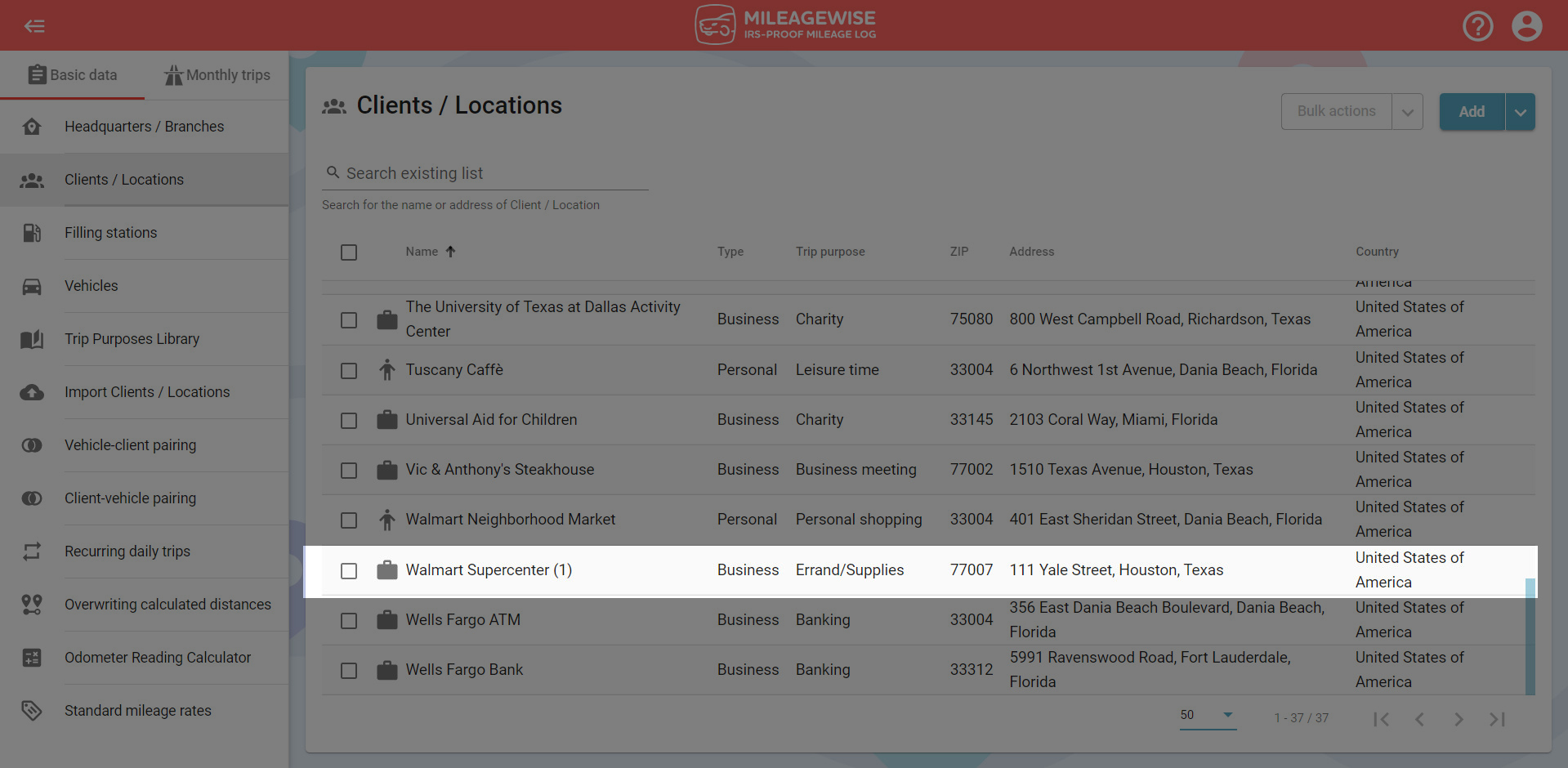Viewport: 1568px width, 768px height.
Task: Go to next page of the list
Action: pyautogui.click(x=1459, y=719)
